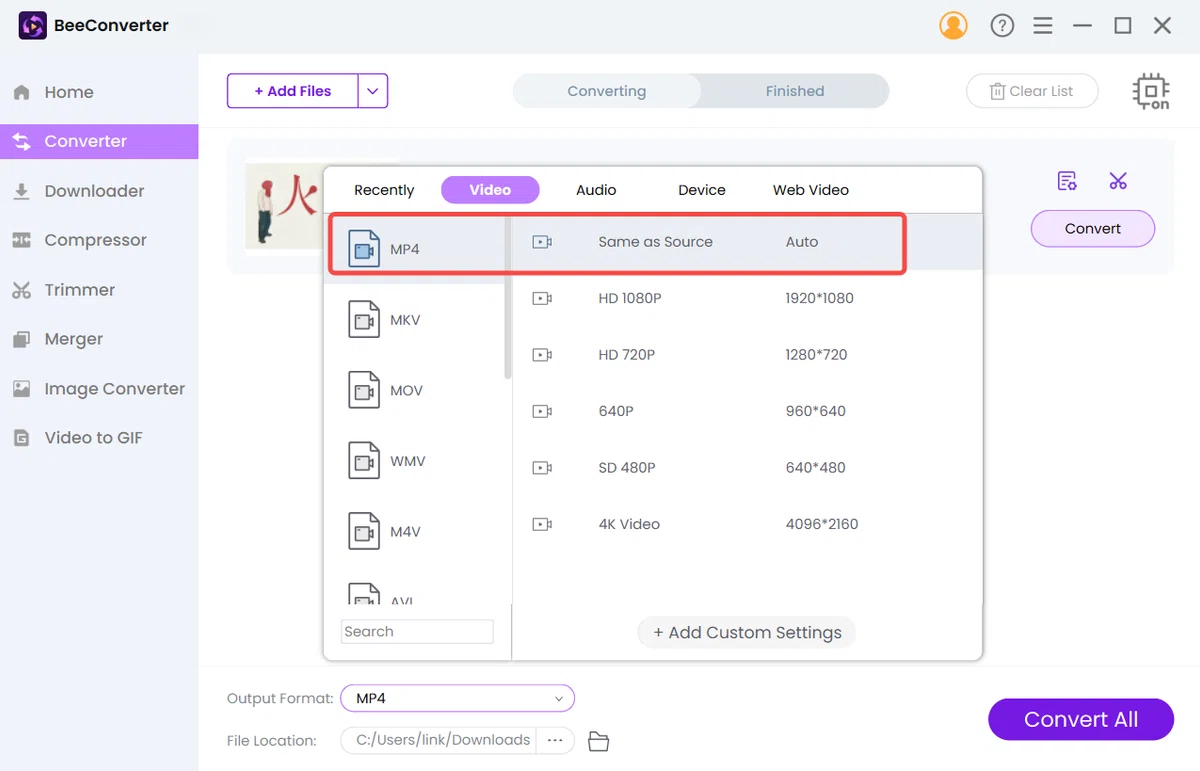Viewport: 1200px width, 771px height.
Task: Click the Image Converter sidebar icon
Action: pos(21,389)
